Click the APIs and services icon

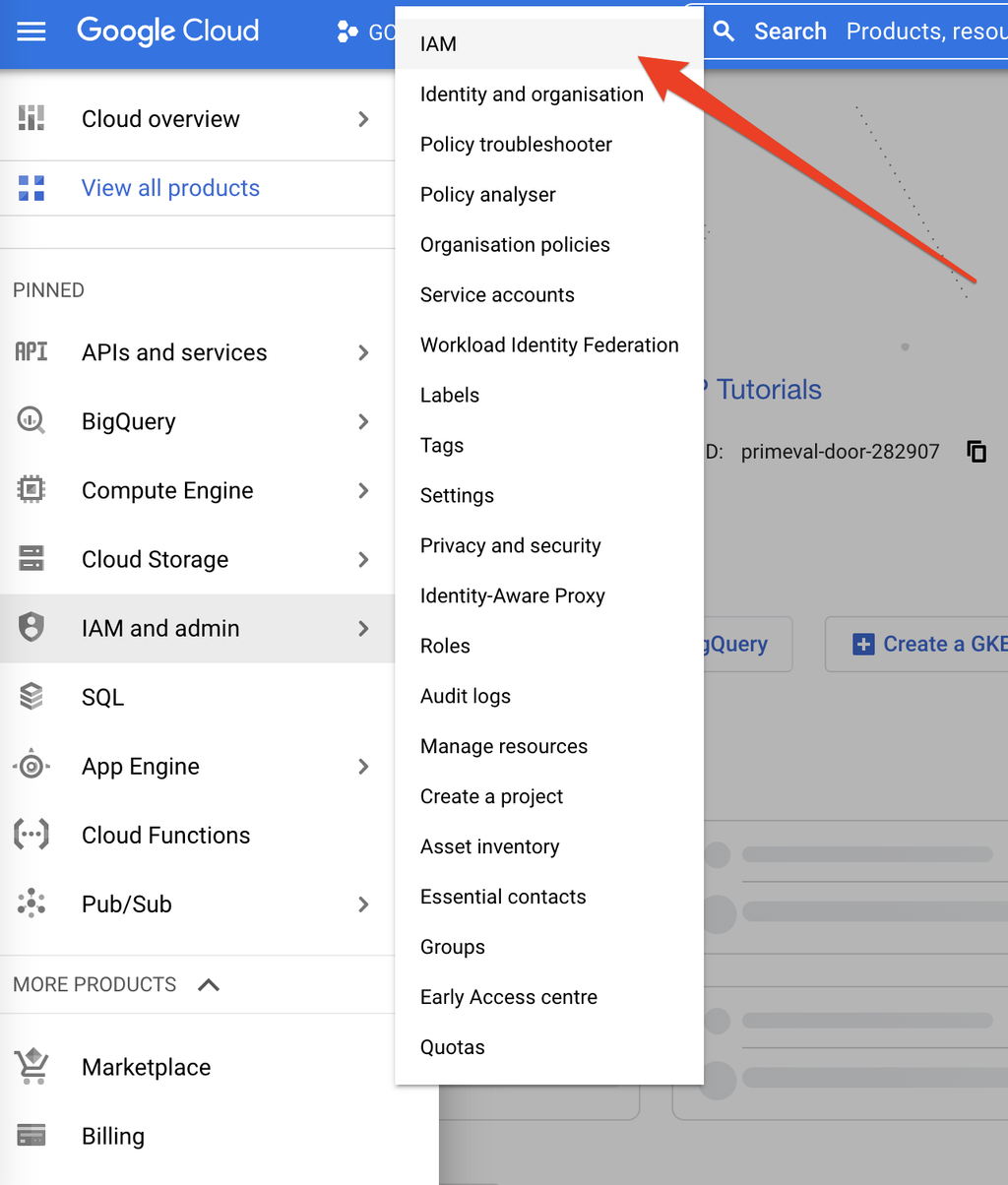pos(31,351)
